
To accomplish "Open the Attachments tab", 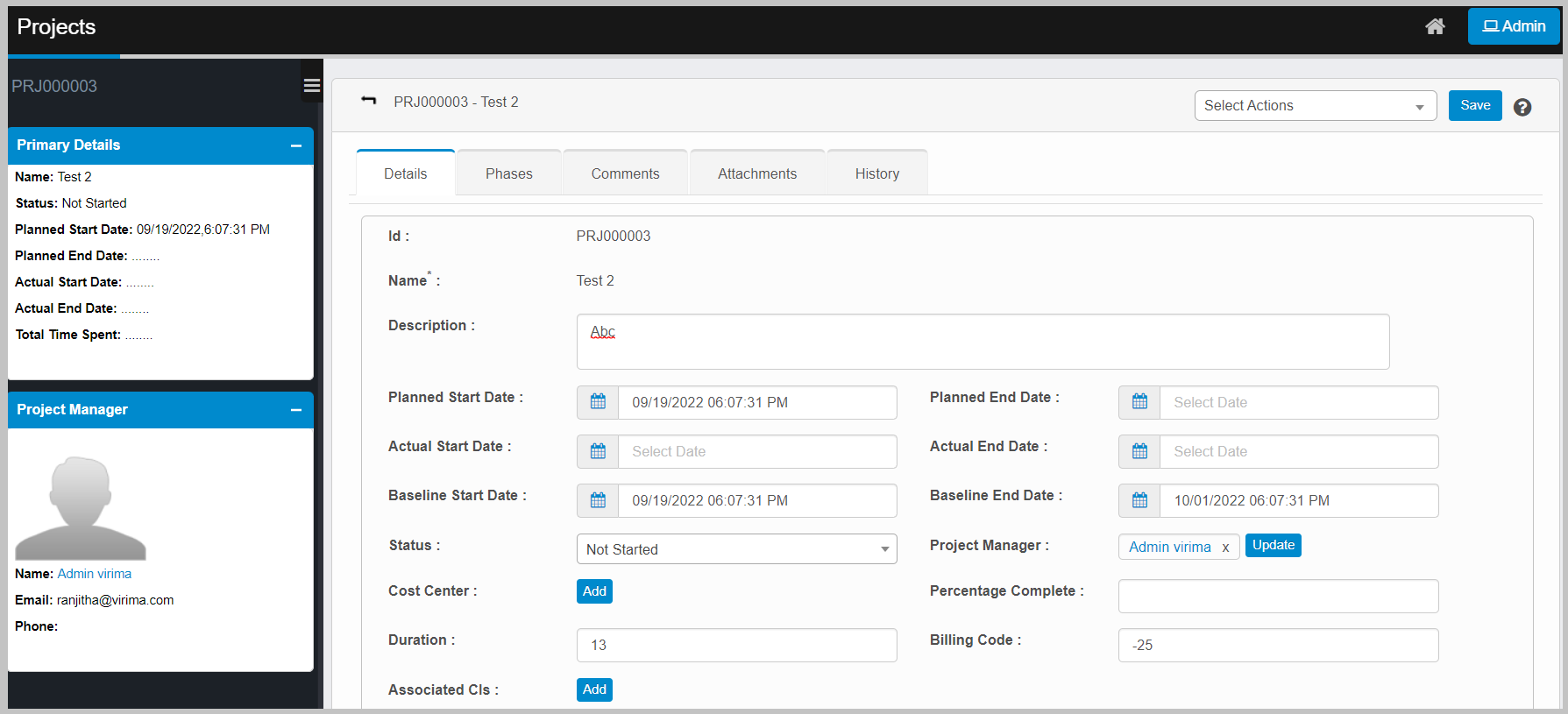I will (757, 173).
